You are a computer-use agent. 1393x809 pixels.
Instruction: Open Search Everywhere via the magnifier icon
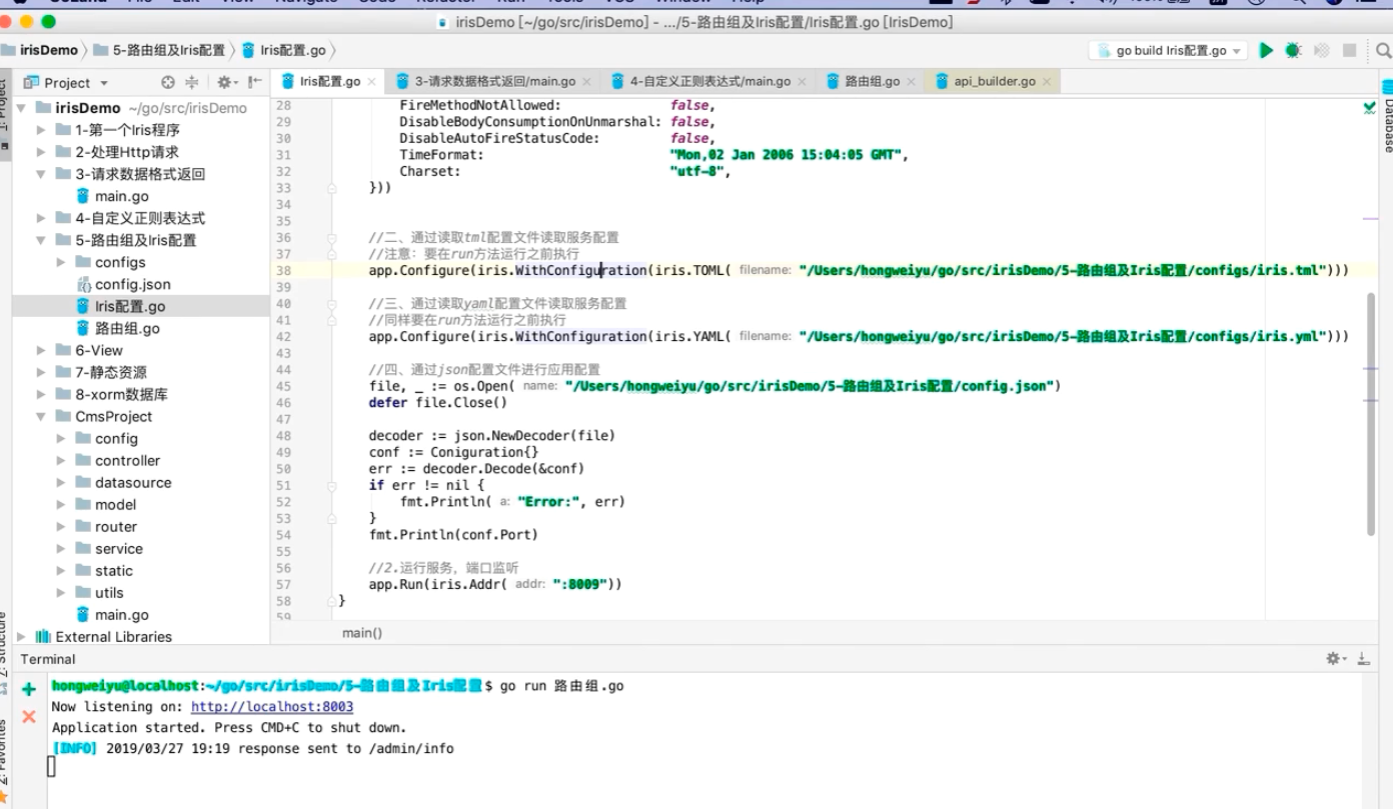point(1383,50)
